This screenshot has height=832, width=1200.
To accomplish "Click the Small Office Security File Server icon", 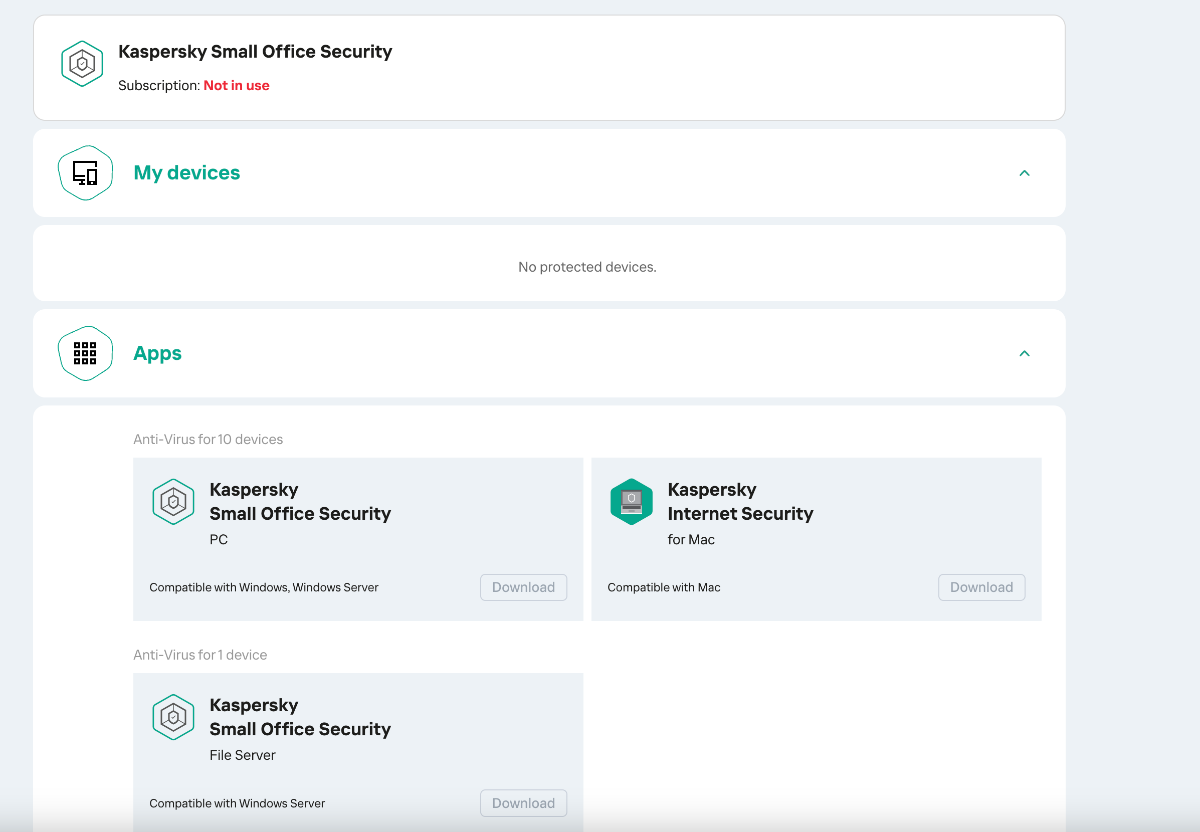I will click(x=173, y=717).
